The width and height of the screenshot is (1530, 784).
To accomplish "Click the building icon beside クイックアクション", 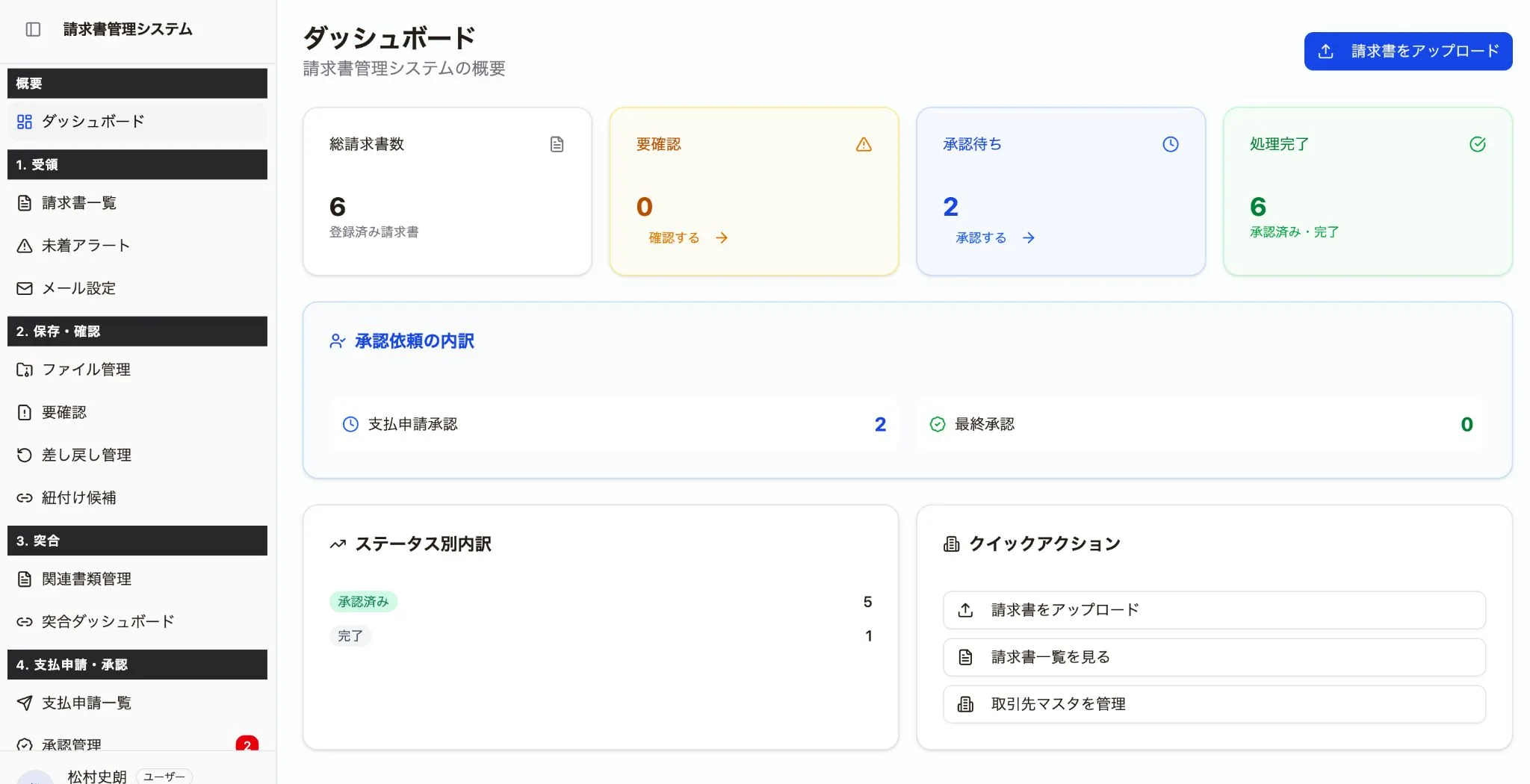I will pos(951,544).
